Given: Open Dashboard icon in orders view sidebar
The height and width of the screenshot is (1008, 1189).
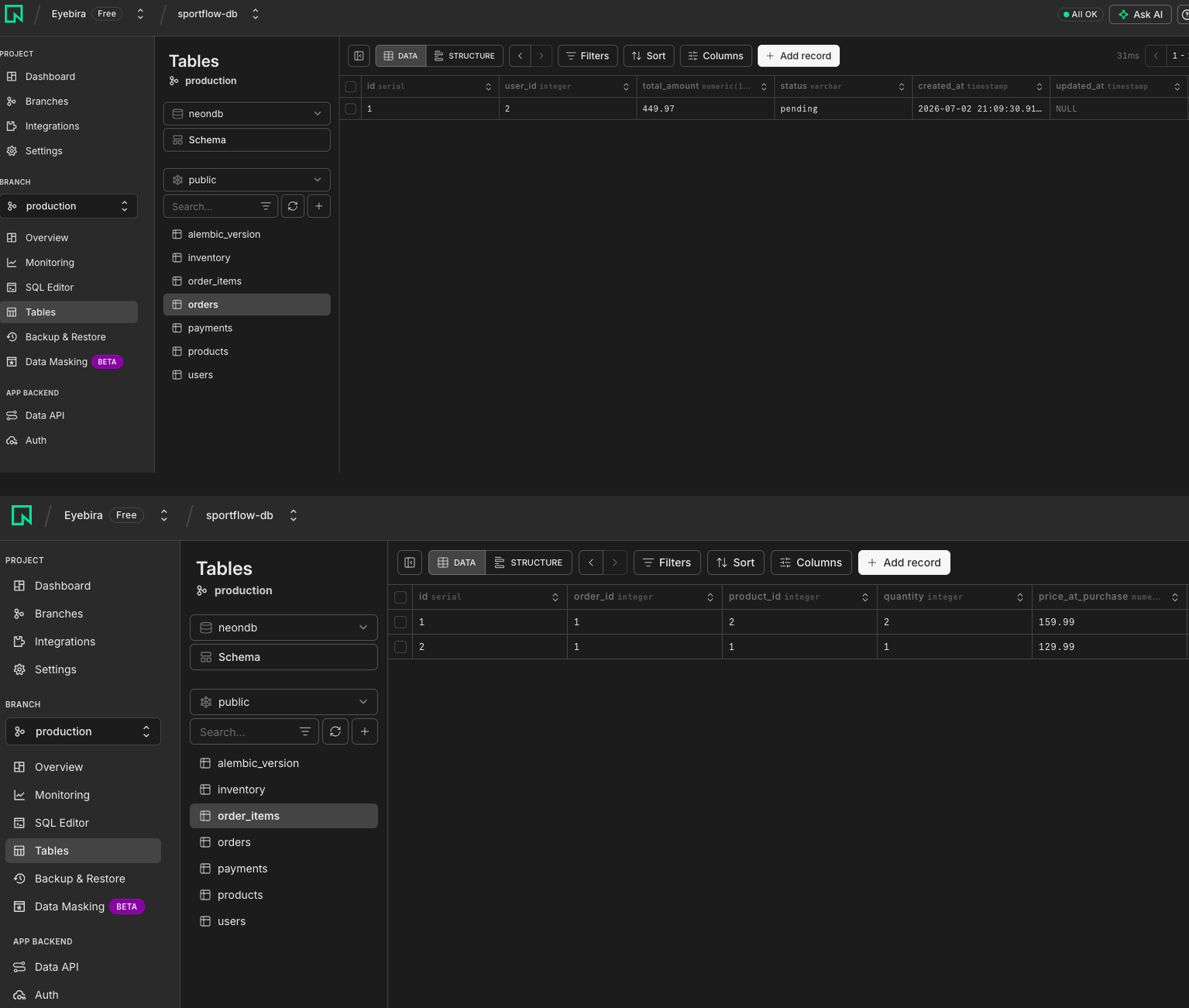Looking at the screenshot, I should [12, 77].
